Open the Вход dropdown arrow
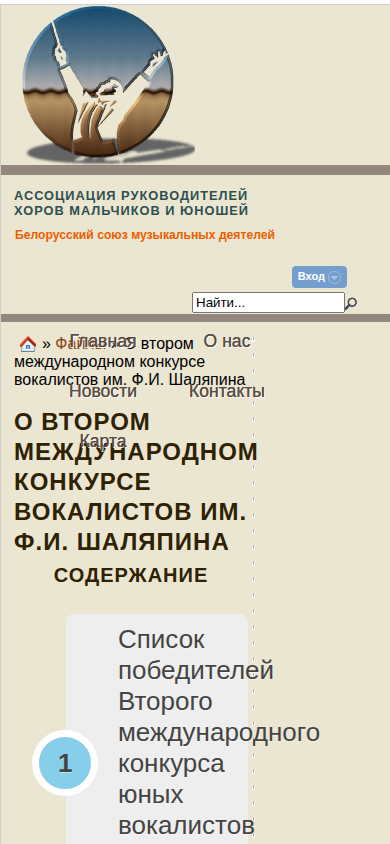 click(335, 277)
